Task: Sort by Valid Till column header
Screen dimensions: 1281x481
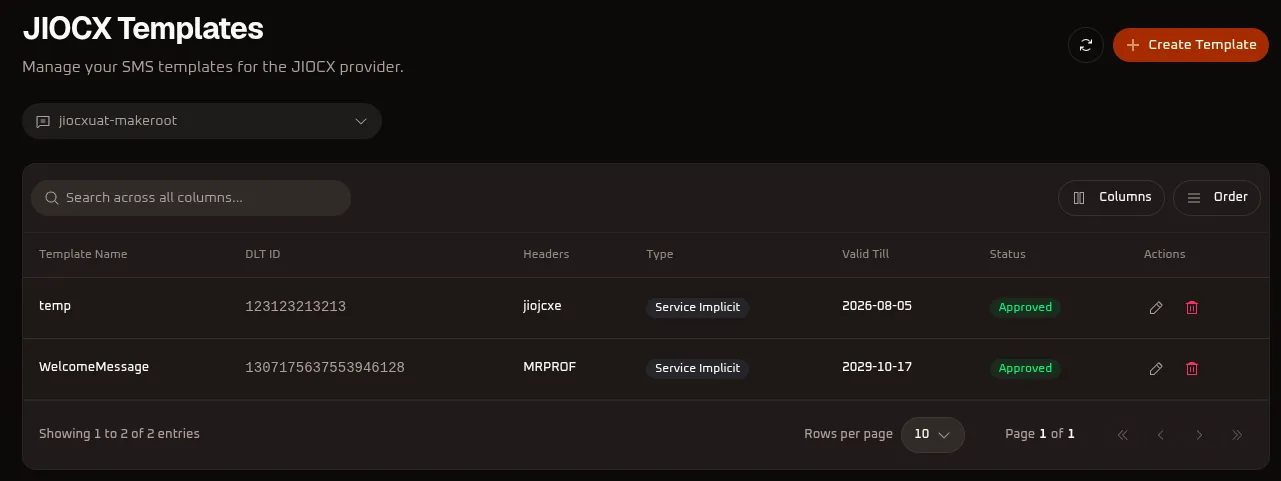Action: coord(866,254)
